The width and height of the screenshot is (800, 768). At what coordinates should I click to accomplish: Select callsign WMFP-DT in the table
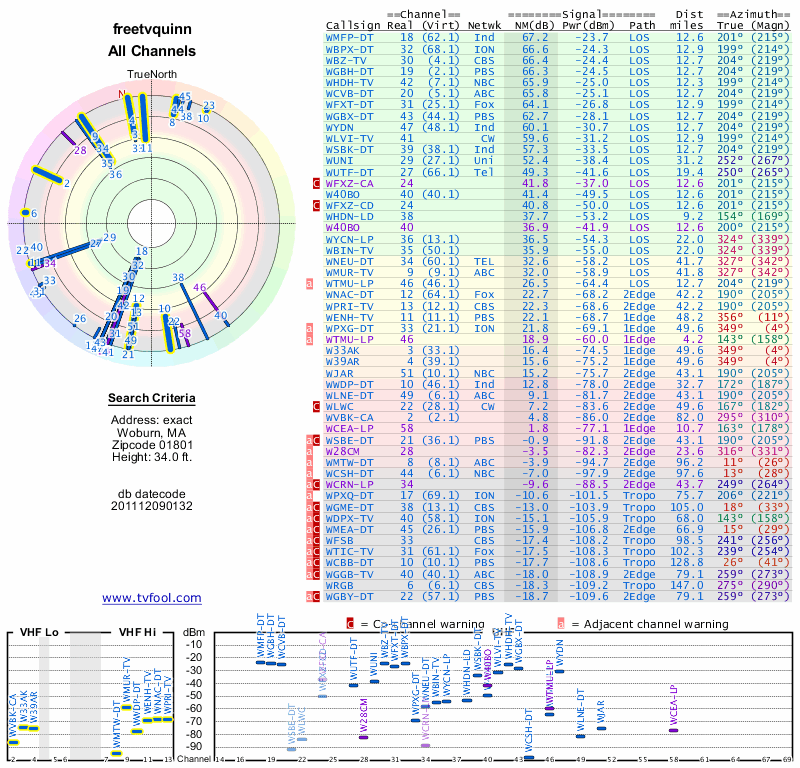pyautogui.click(x=349, y=38)
